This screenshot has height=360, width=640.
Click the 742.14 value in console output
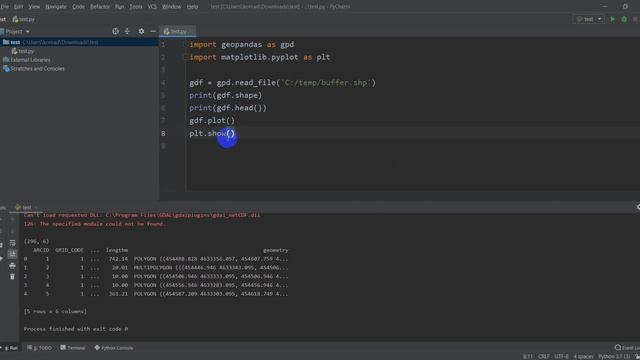(x=118, y=259)
